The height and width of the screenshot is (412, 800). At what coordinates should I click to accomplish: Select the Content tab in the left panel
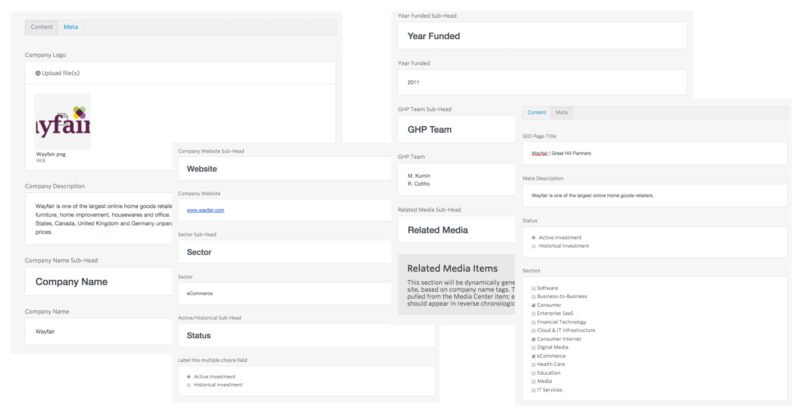click(41, 27)
